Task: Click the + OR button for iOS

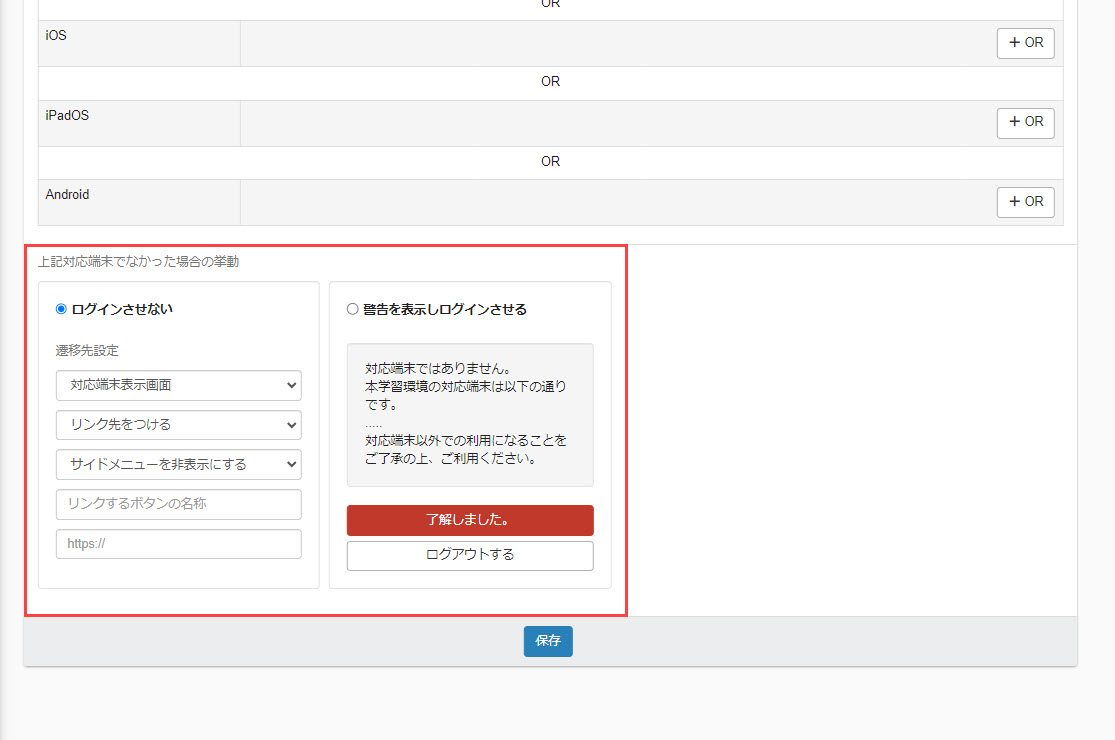Action: 1025,43
